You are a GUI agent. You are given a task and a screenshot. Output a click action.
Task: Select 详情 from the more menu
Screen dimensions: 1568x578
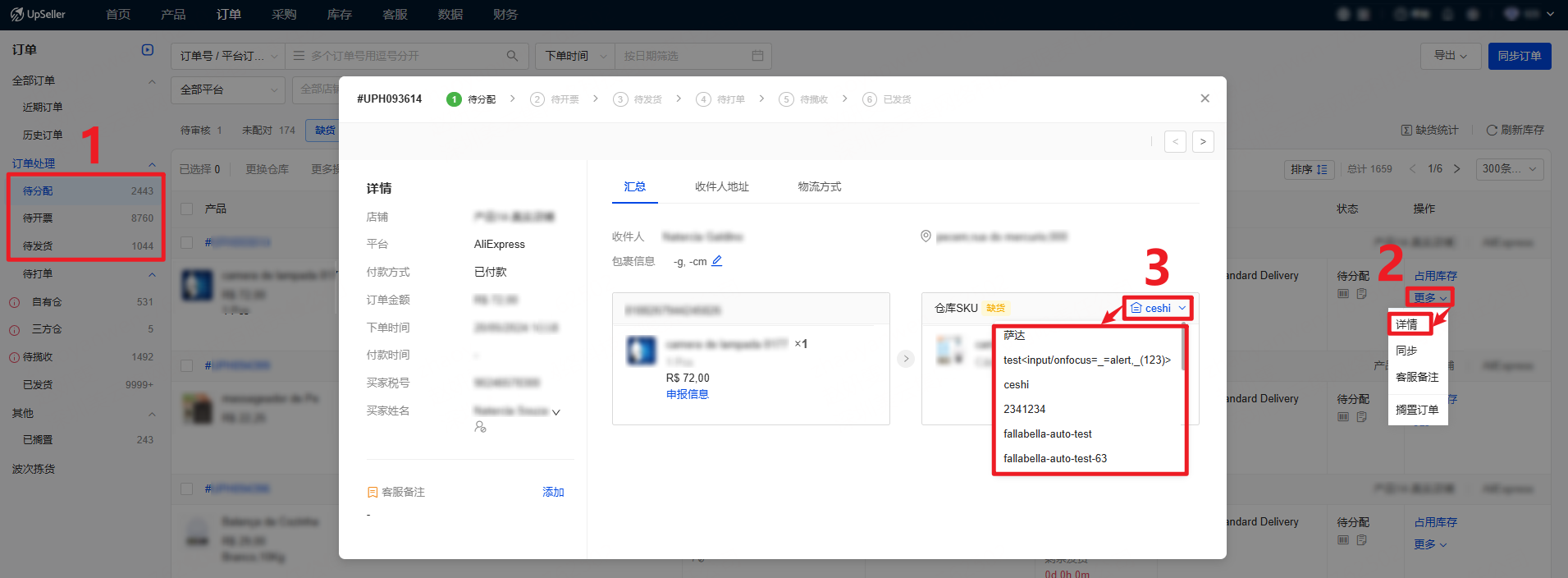click(1407, 325)
